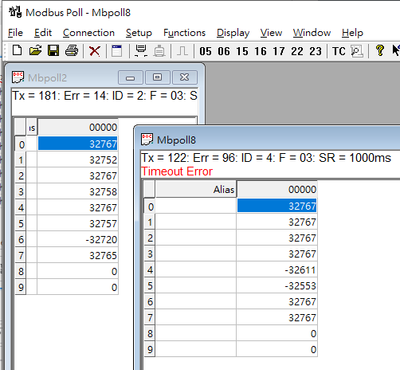Click the yellow question mark help icon

[x=379, y=51]
